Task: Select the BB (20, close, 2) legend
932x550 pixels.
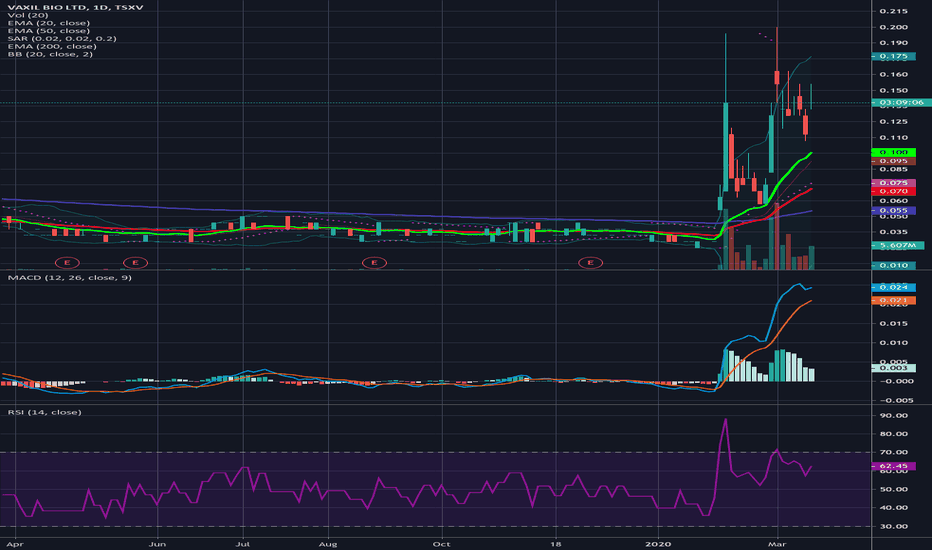Action: 50,54
